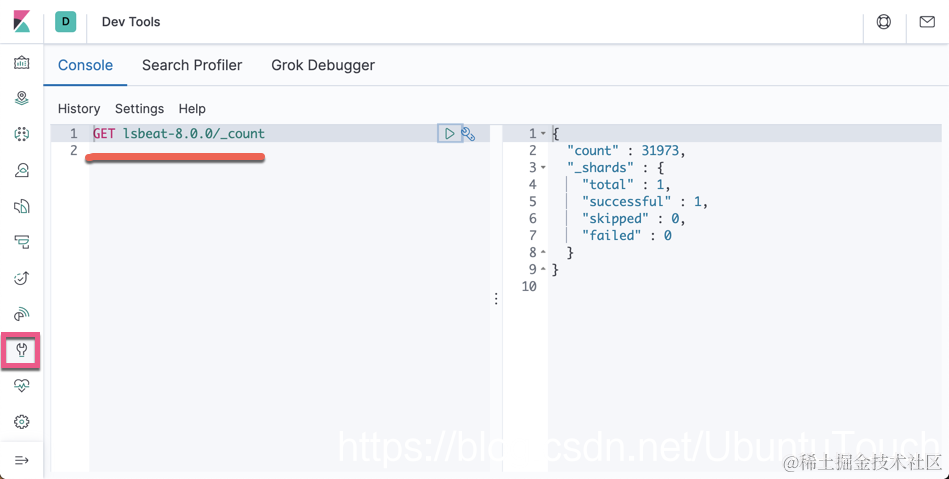949x479 pixels.
Task: Open the Logs sidebar icon
Action: click(21, 206)
